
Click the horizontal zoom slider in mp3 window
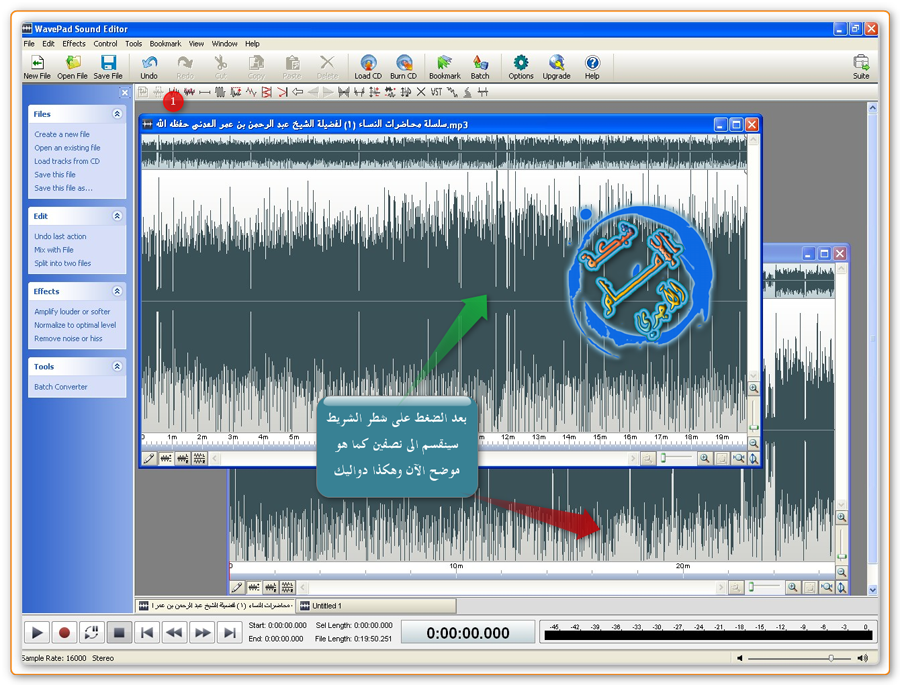click(677, 458)
